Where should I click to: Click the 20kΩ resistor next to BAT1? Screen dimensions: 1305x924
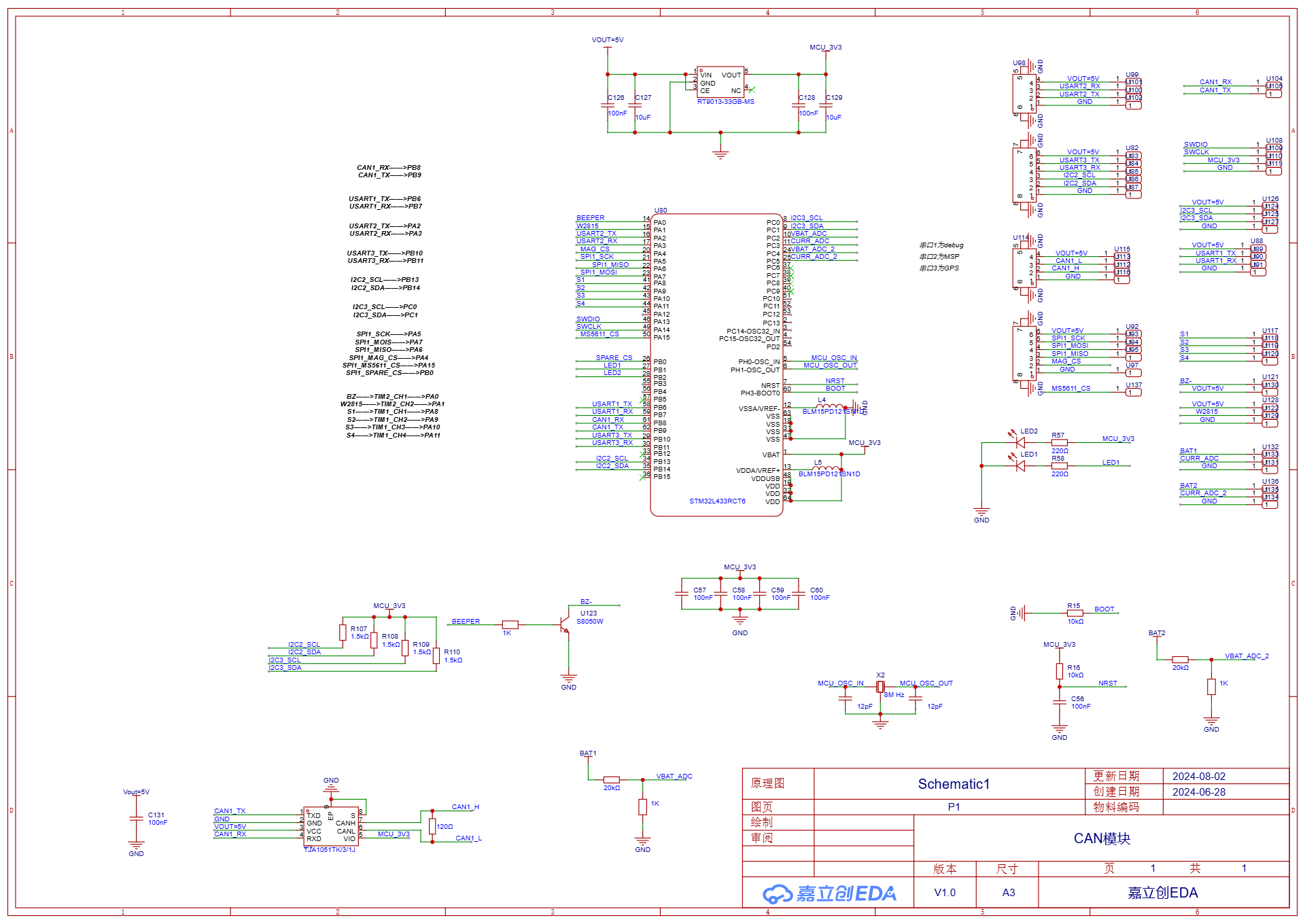[x=611, y=780]
